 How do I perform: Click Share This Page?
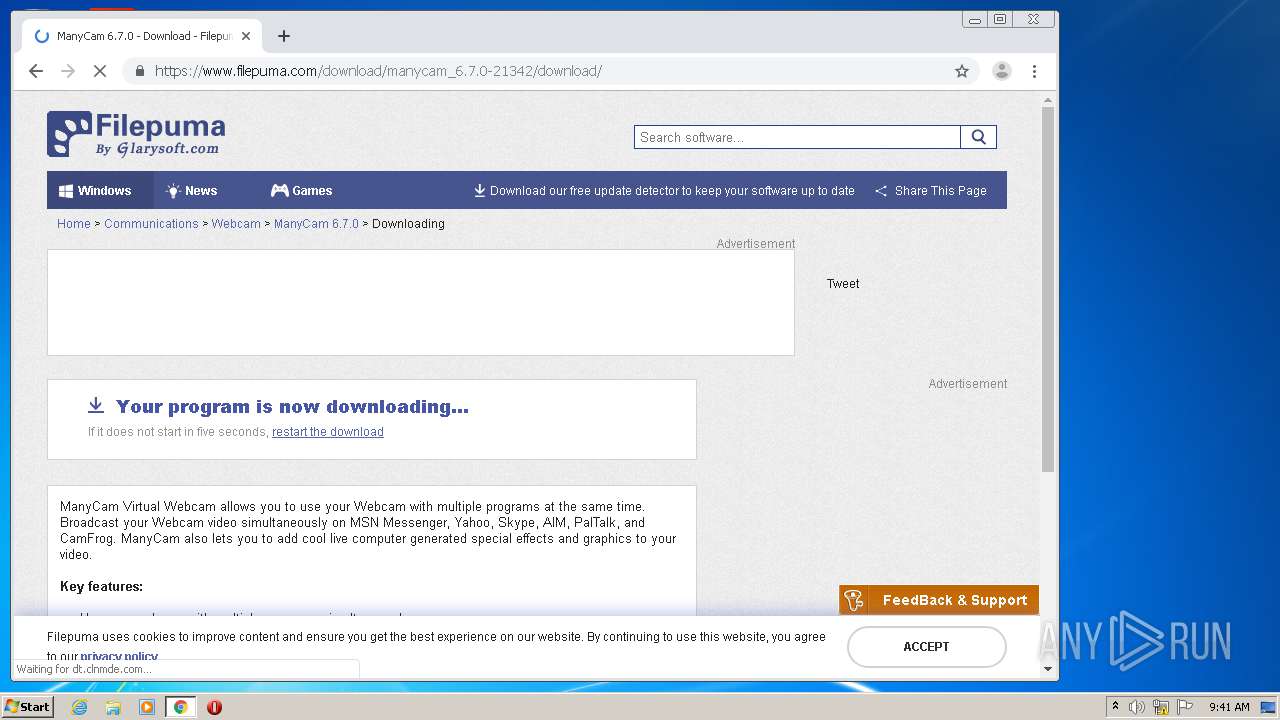point(931,190)
